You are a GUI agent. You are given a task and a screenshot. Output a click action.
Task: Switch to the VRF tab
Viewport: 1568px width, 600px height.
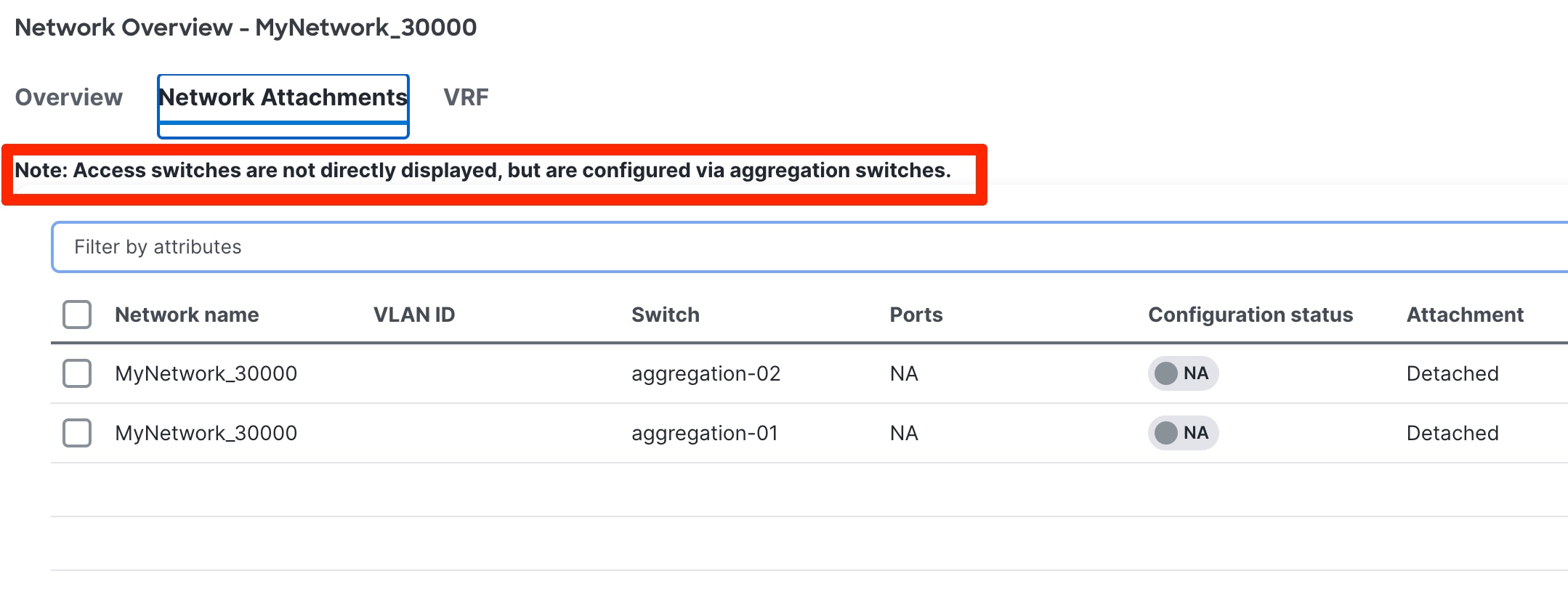tap(466, 97)
